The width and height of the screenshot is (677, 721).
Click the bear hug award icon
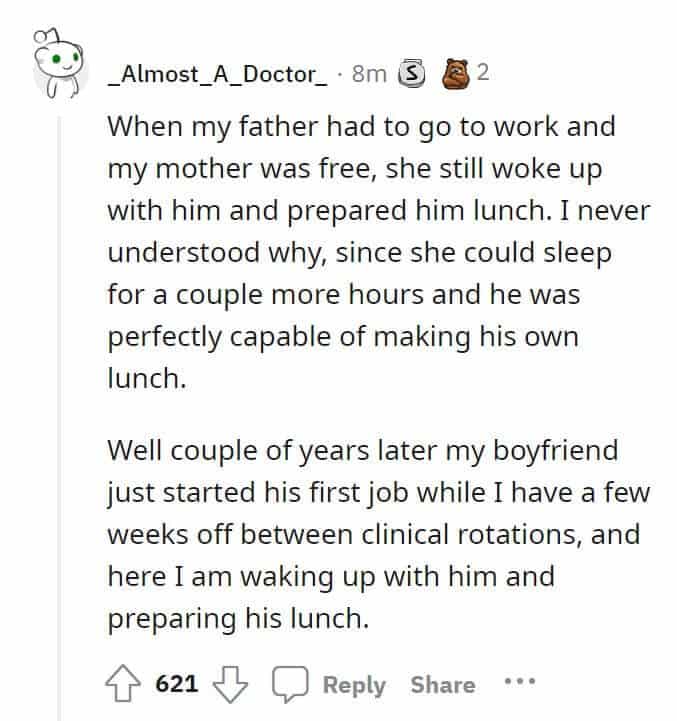click(x=455, y=73)
